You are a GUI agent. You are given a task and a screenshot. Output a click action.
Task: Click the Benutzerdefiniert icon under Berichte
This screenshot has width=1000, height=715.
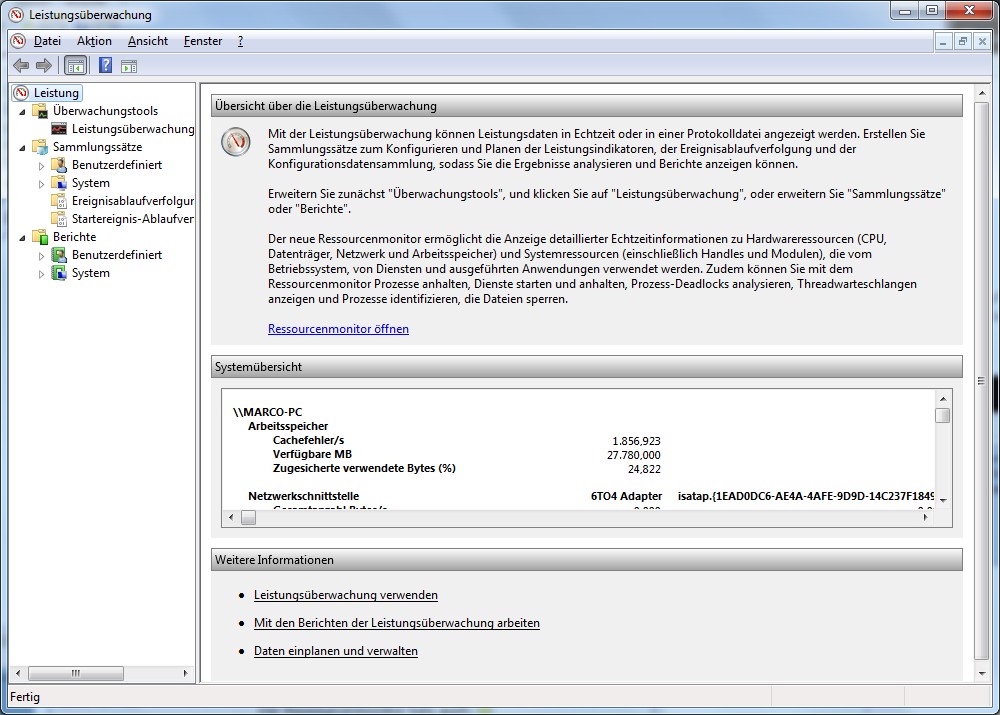click(x=59, y=254)
